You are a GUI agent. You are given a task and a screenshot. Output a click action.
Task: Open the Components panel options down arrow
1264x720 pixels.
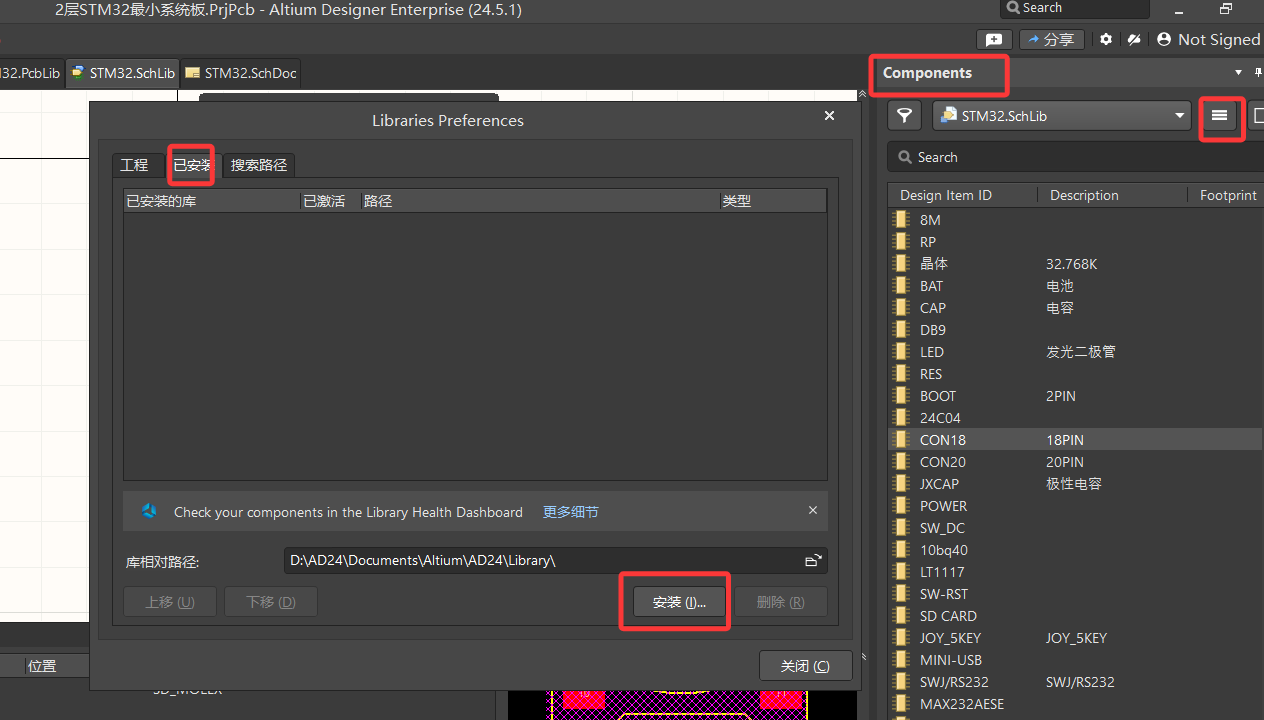tap(1238, 73)
